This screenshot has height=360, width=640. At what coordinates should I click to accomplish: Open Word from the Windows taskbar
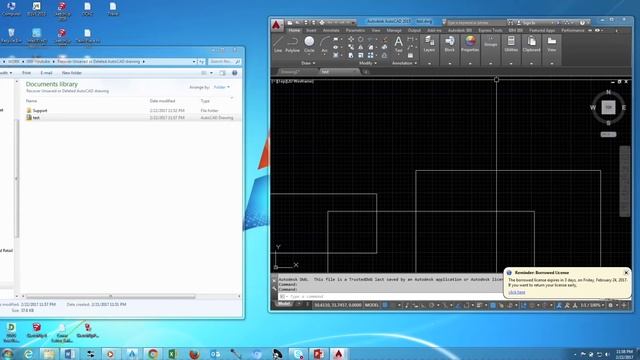tap(69, 354)
